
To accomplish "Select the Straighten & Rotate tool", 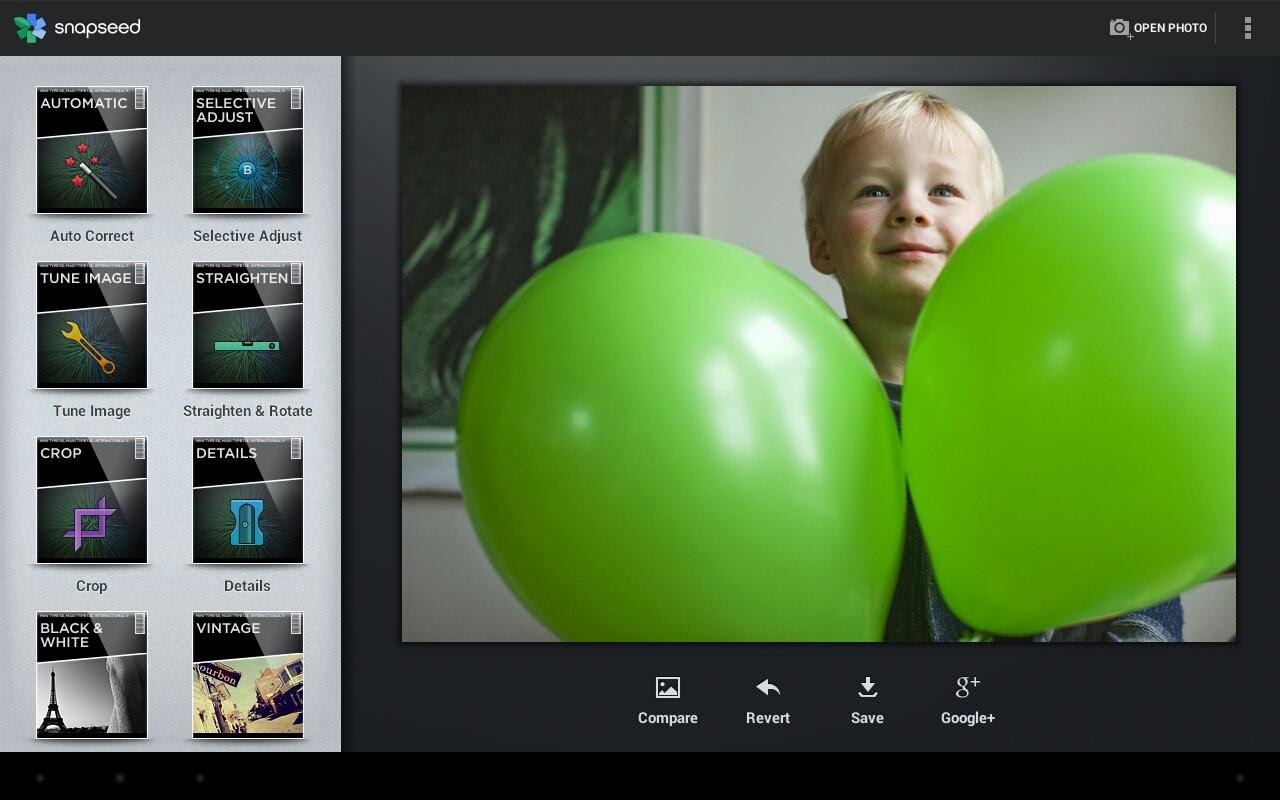I will pyautogui.click(x=246, y=325).
